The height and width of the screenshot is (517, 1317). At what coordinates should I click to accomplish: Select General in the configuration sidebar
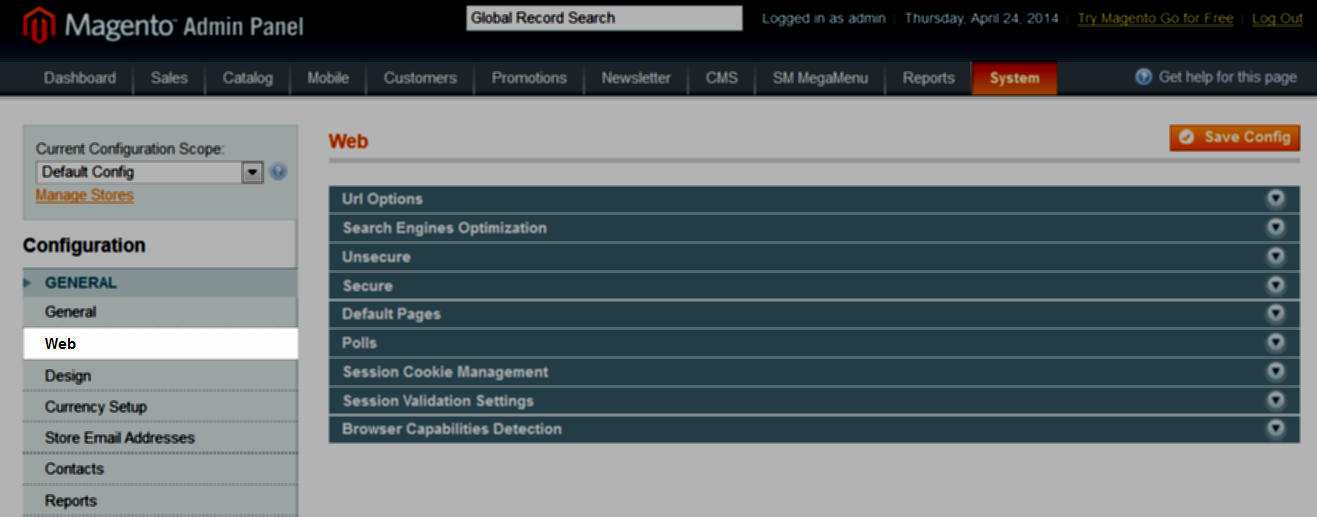click(x=160, y=312)
